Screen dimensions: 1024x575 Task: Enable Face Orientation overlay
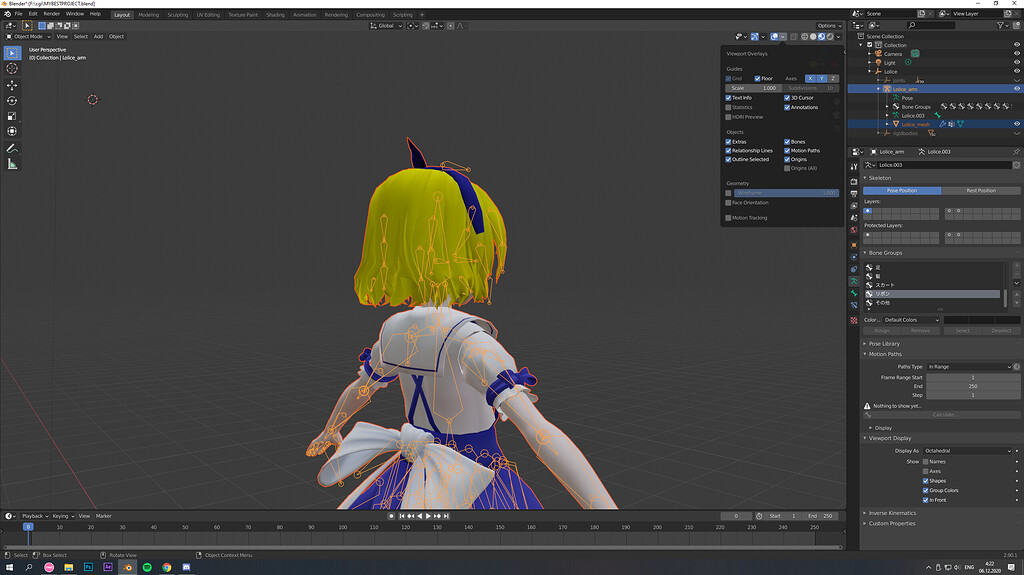[728, 203]
